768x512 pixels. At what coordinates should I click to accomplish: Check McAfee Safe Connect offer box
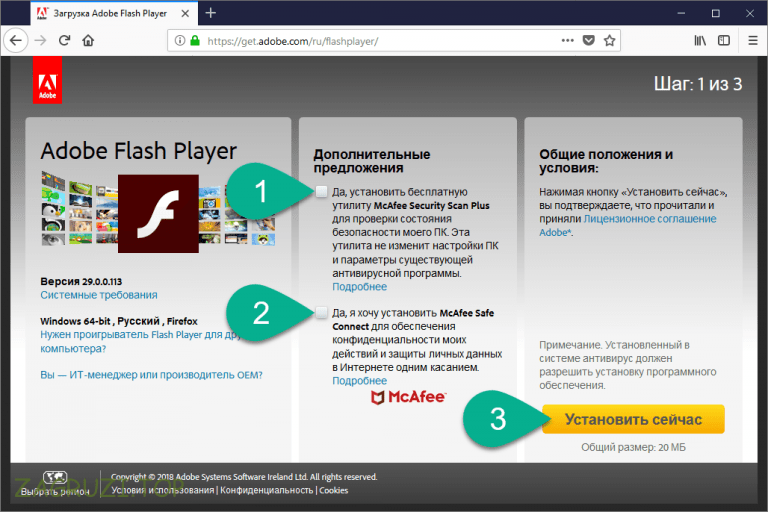pos(321,313)
